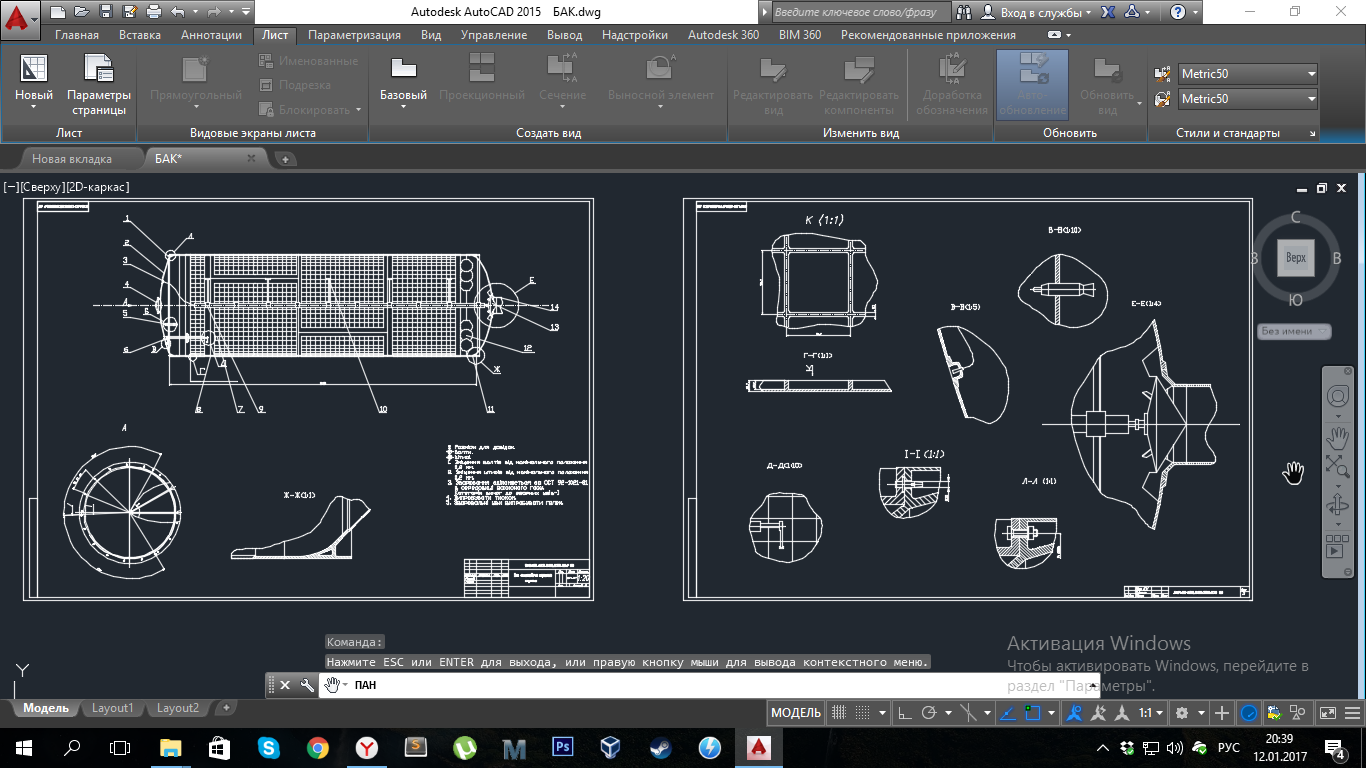The image size is (1366, 768).
Task: Click the ViewCube Верх top face
Action: tap(1296, 258)
